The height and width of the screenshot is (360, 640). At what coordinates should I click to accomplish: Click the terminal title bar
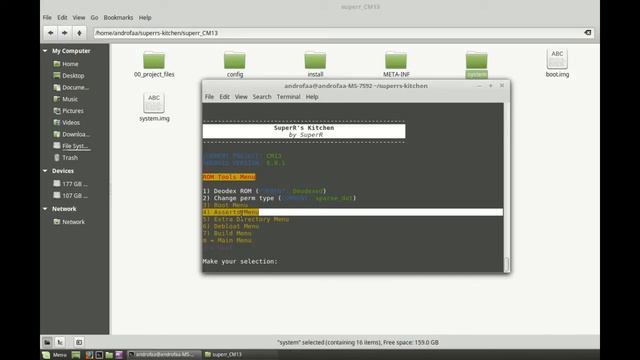[x=356, y=86]
